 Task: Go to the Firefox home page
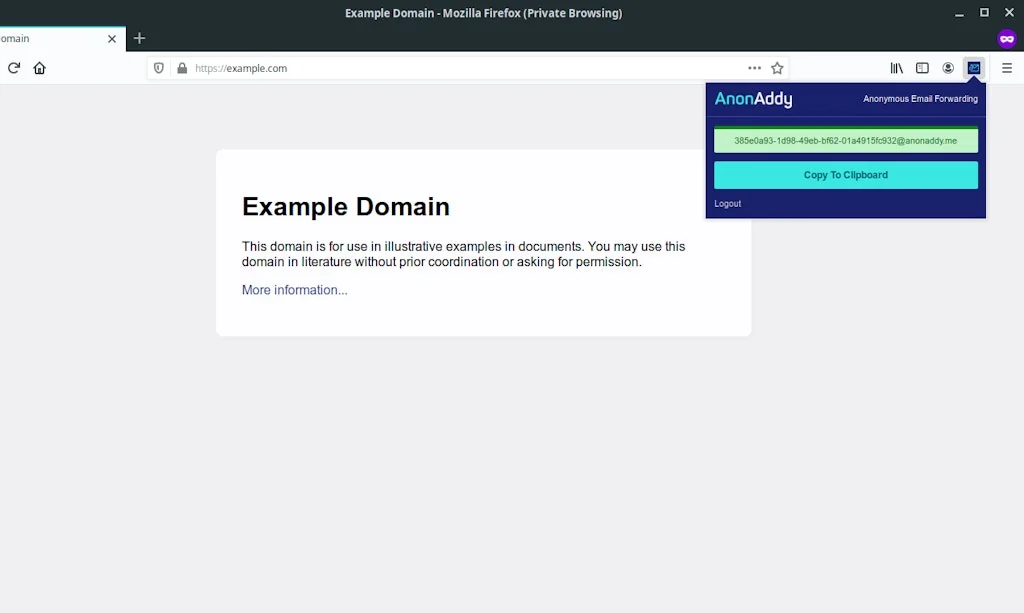[40, 68]
